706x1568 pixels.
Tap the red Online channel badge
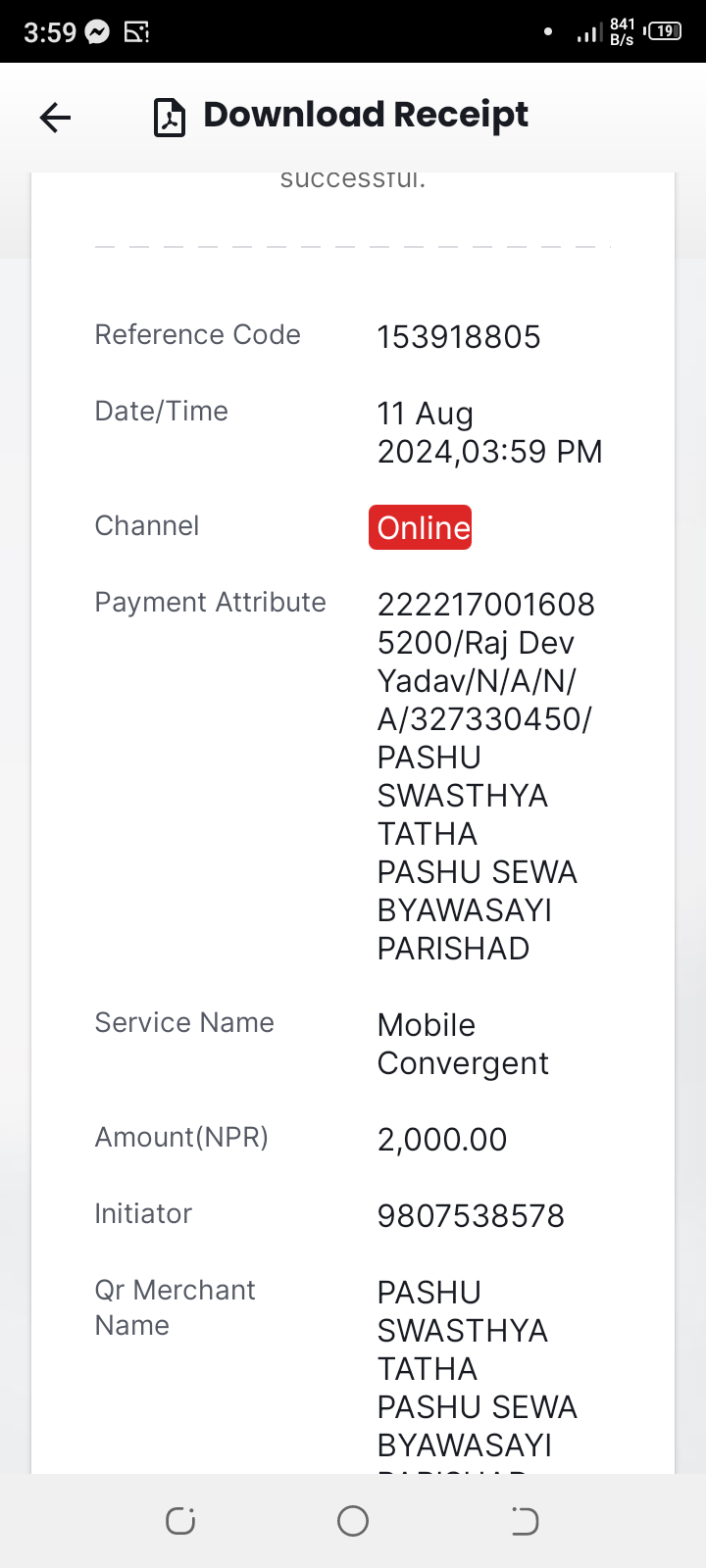pyautogui.click(x=421, y=527)
